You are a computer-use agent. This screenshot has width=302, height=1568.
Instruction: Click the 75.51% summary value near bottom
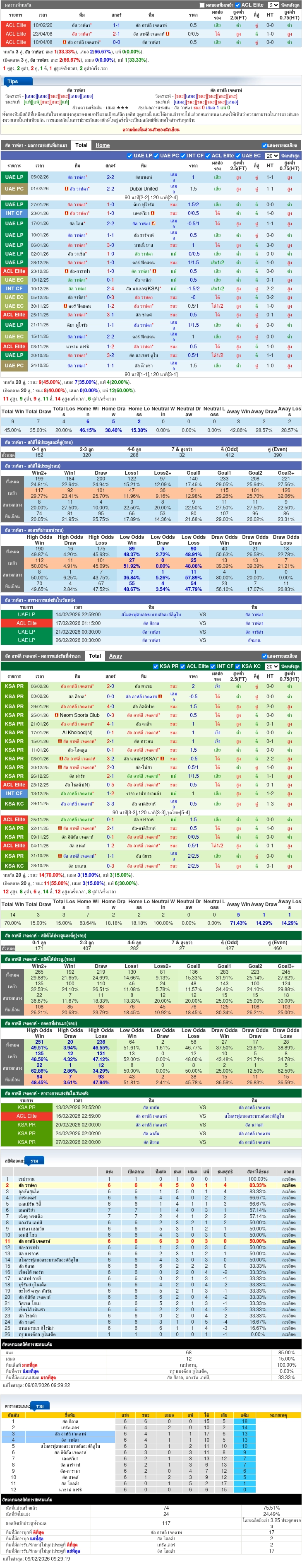[272, 1508]
